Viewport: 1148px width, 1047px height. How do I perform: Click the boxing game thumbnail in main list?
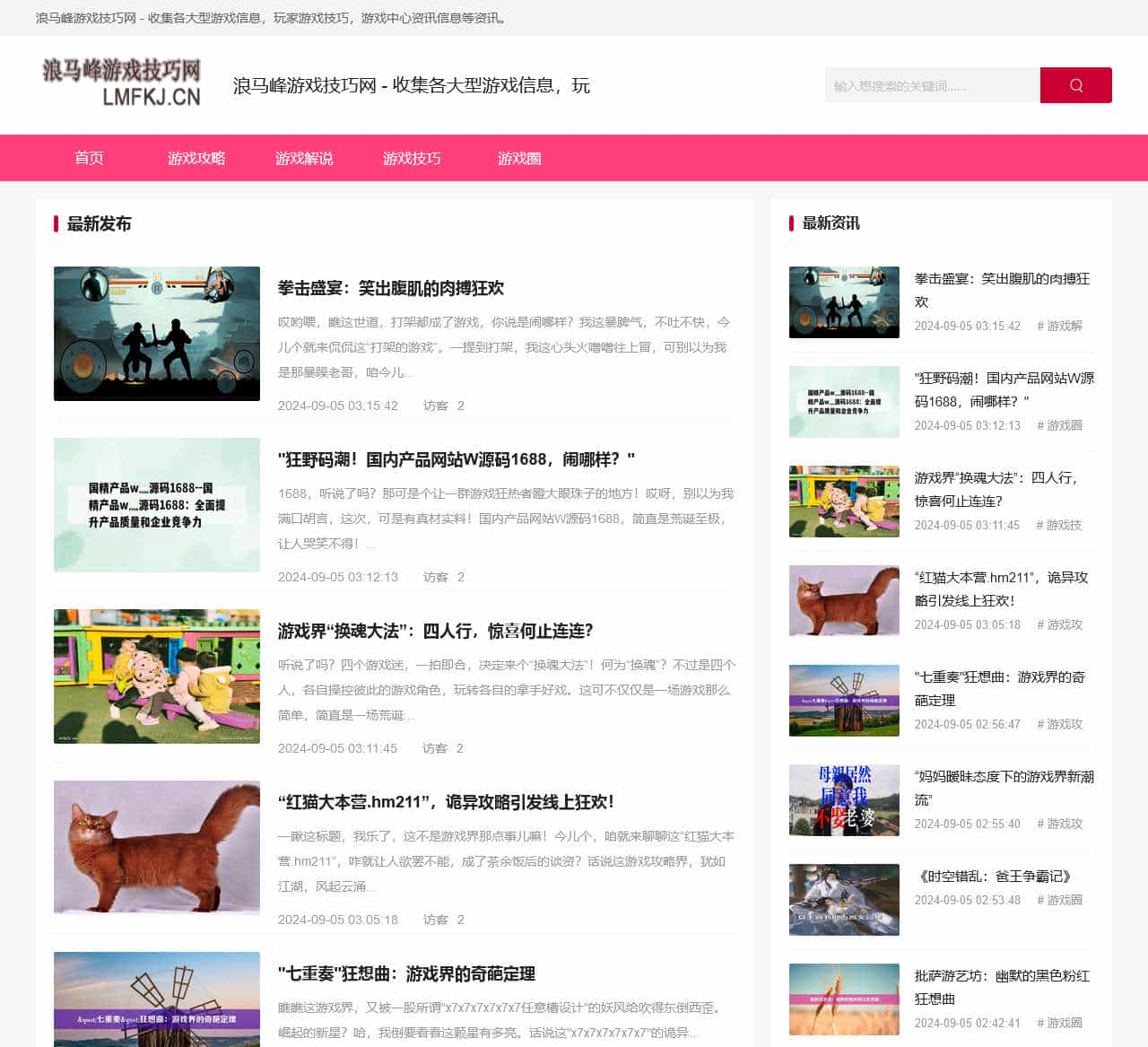(x=157, y=334)
